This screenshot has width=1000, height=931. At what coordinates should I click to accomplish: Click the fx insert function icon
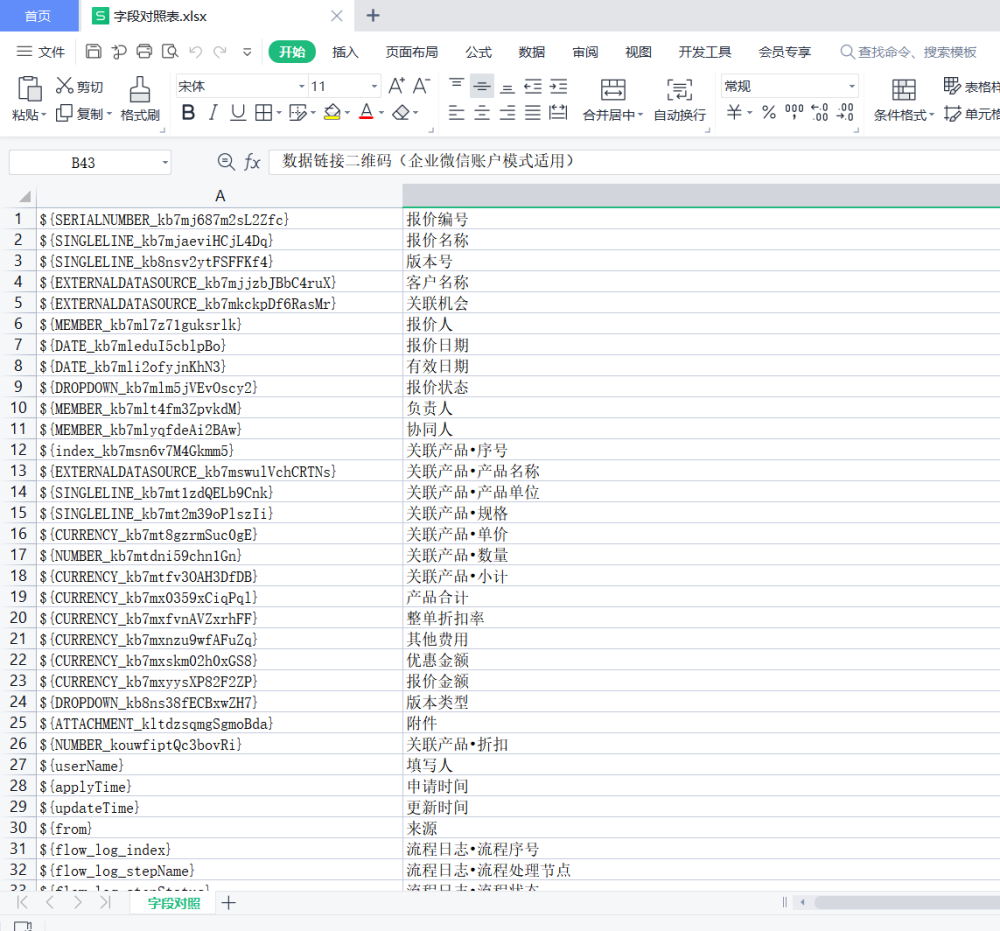pos(253,162)
